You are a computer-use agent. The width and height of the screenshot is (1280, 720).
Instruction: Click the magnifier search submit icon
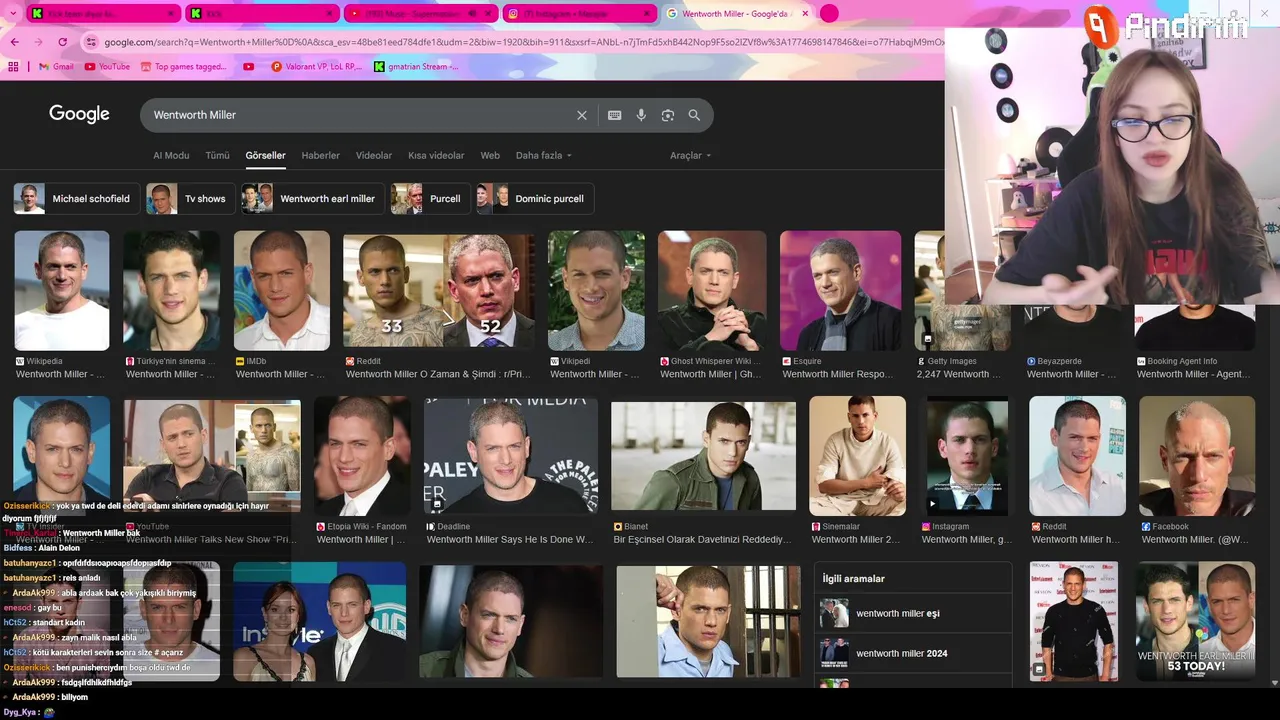[694, 115]
